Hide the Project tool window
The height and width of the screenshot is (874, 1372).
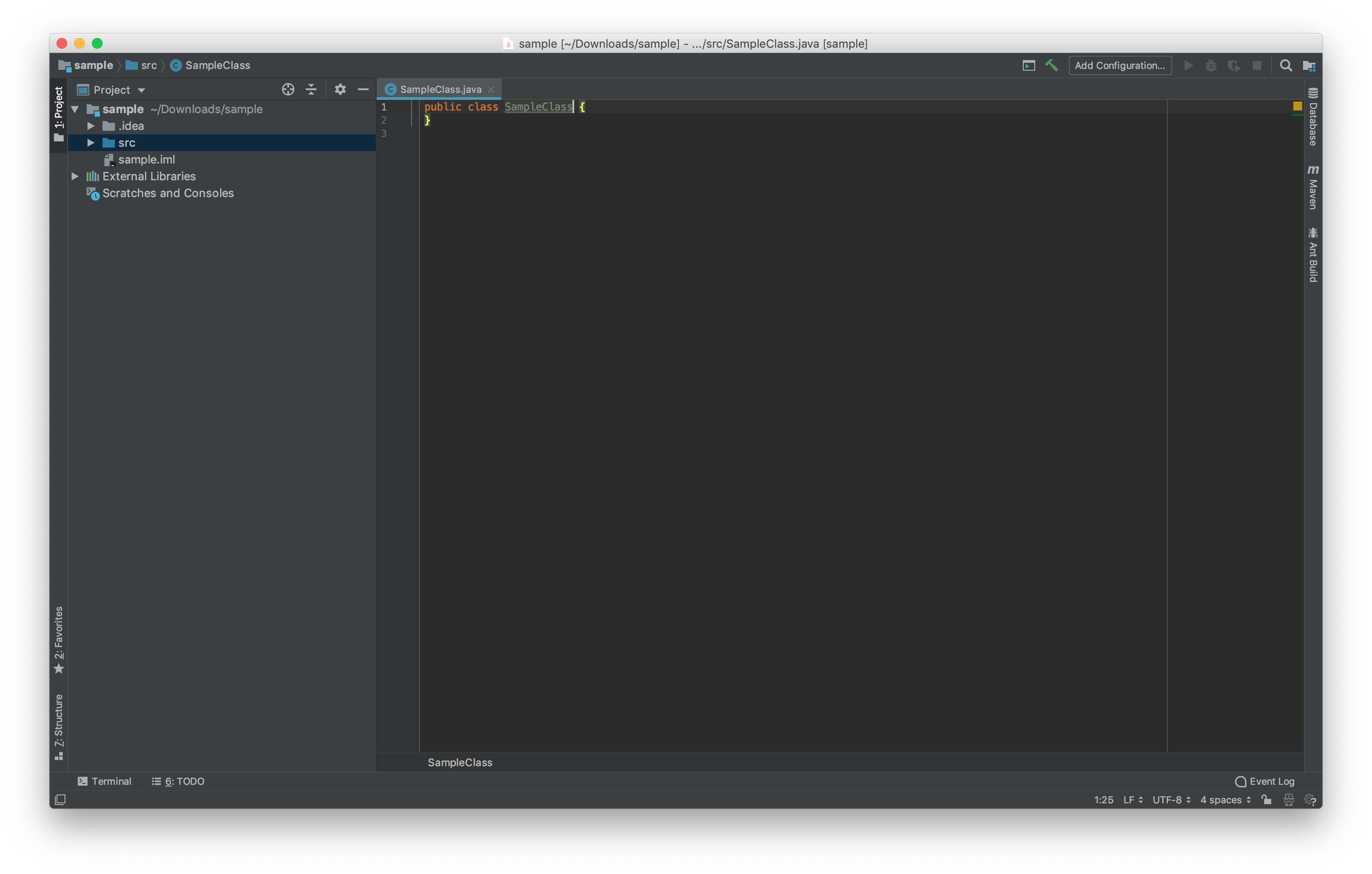click(x=363, y=89)
